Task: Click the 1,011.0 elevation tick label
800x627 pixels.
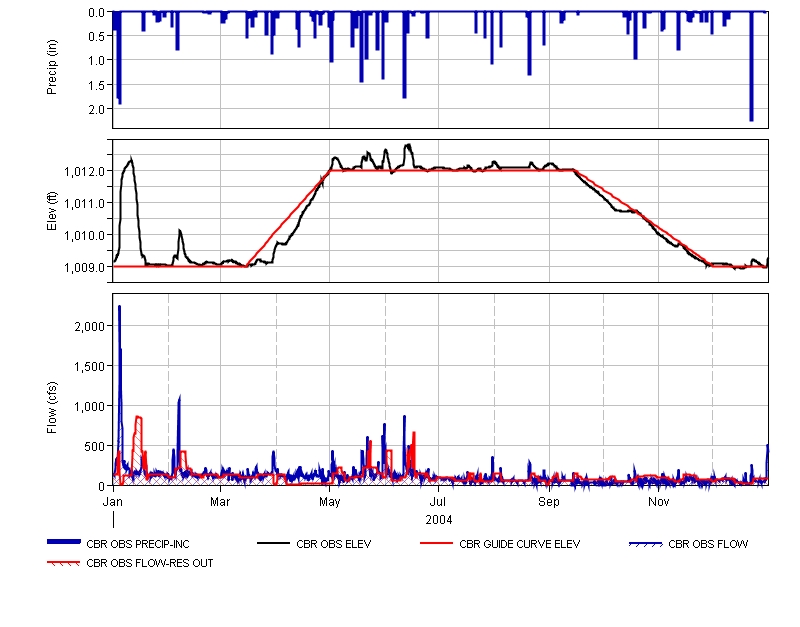Action: 85,204
